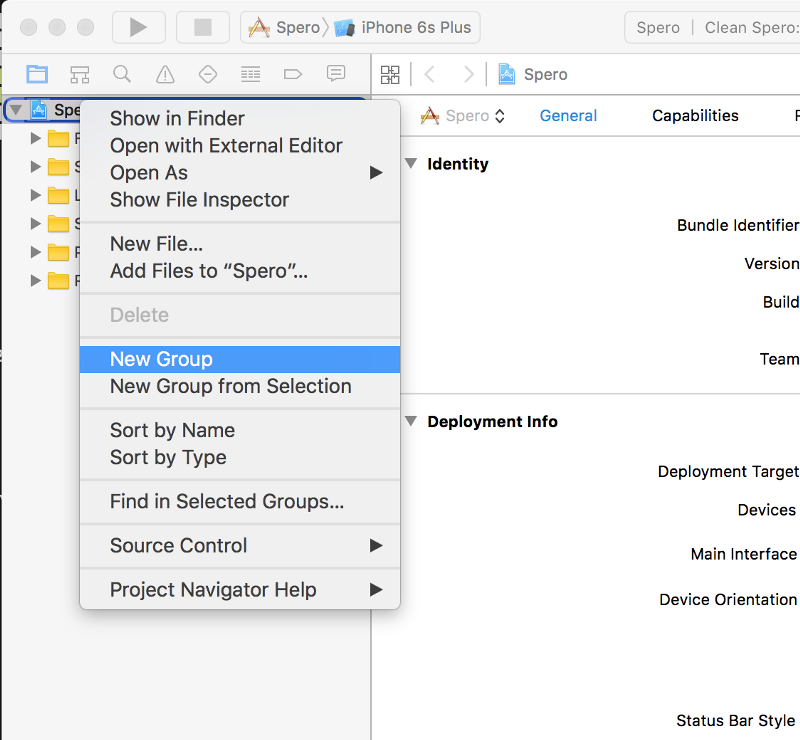The height and width of the screenshot is (740, 800).
Task: Open the Project navigator folder icon
Action: 37,75
